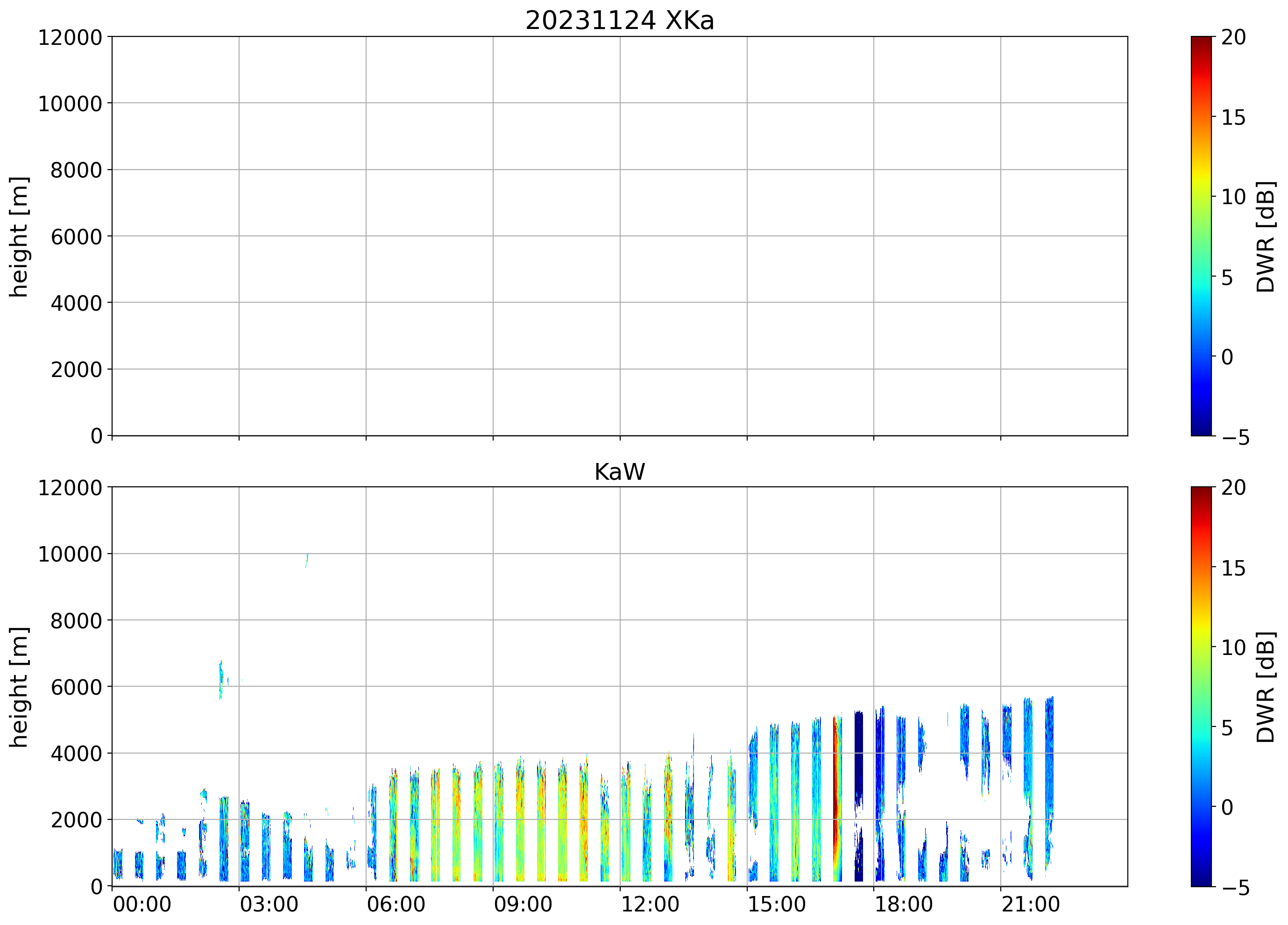Click the bottom colorbar 'DWR [dB]' label
This screenshot has width=1288, height=925.
point(1266,687)
